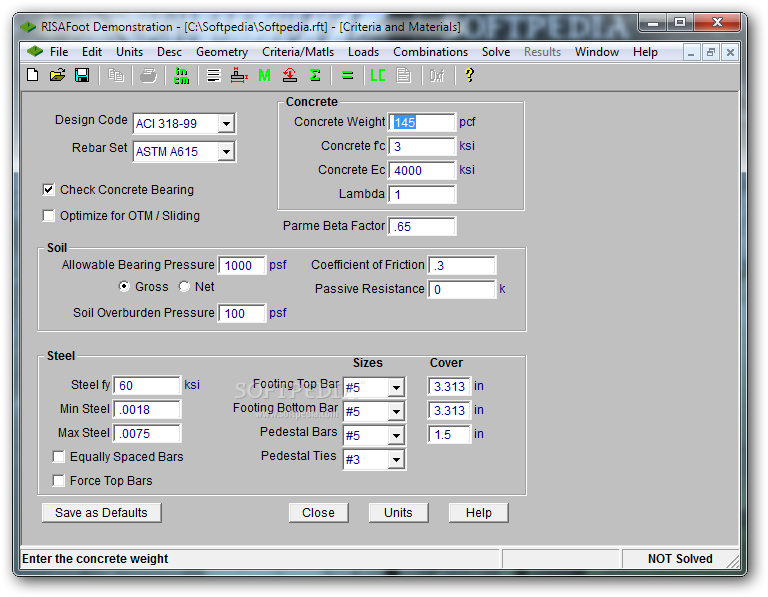Enable Equally Spaced Bars checkbox
The image size is (768, 597).
58,456
